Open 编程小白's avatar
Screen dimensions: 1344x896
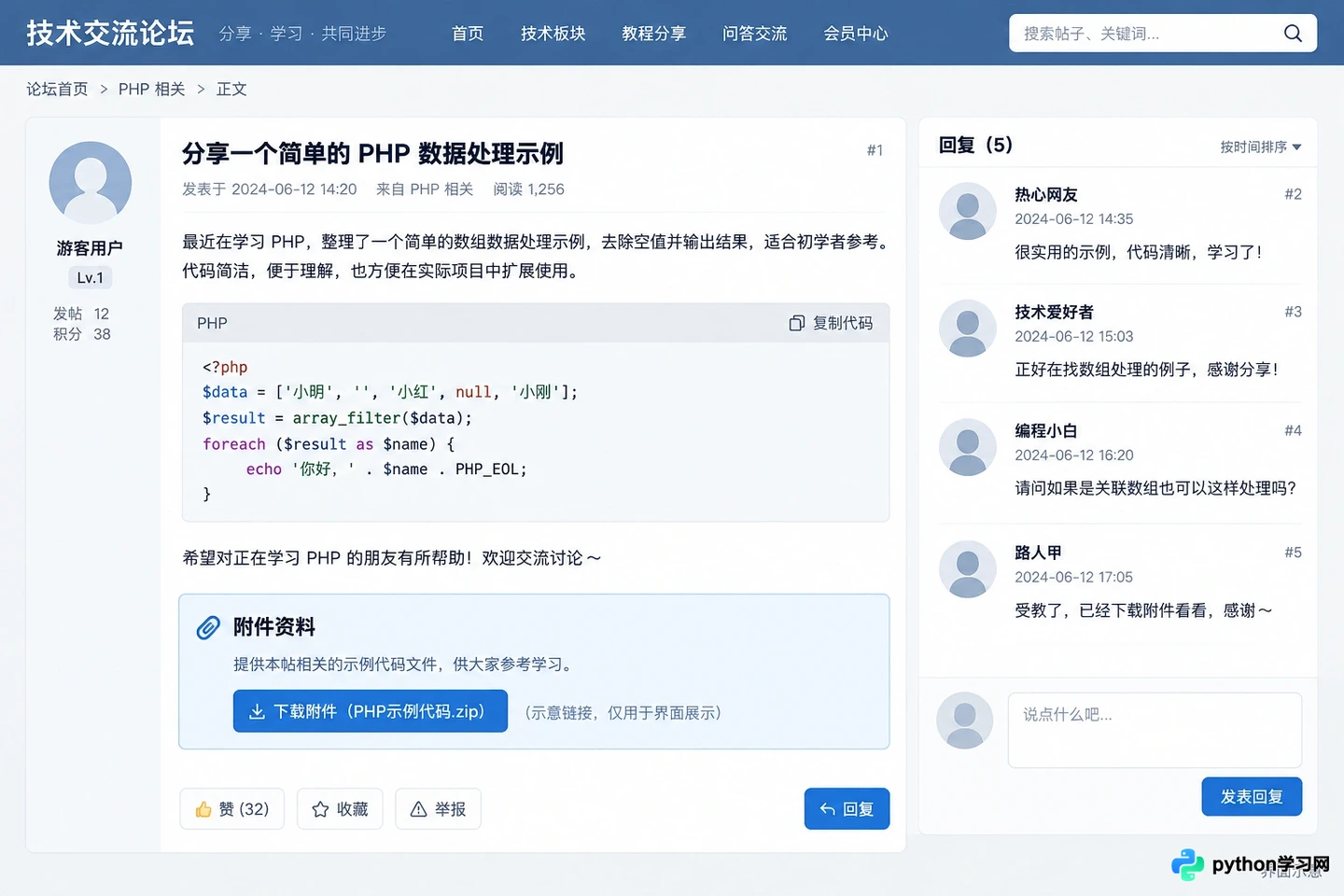point(968,447)
